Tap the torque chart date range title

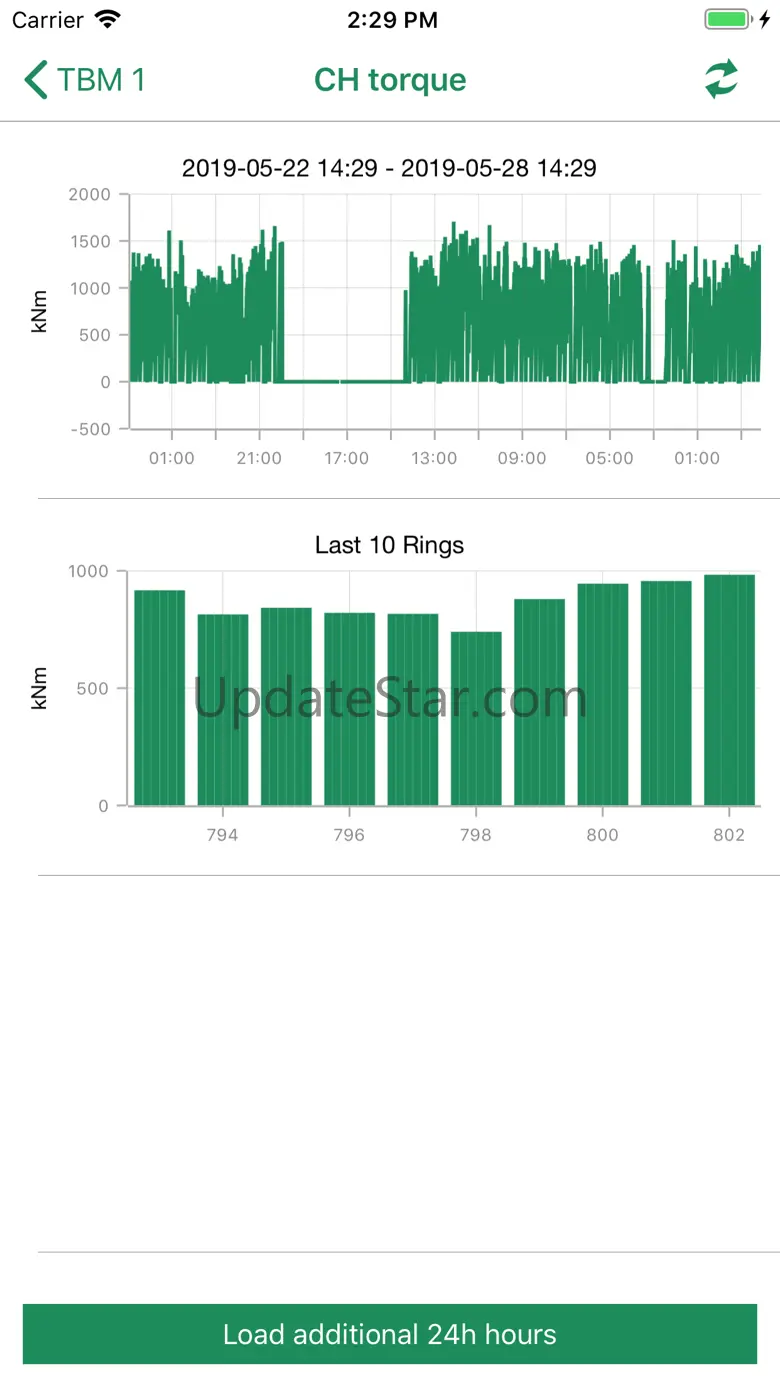389,168
